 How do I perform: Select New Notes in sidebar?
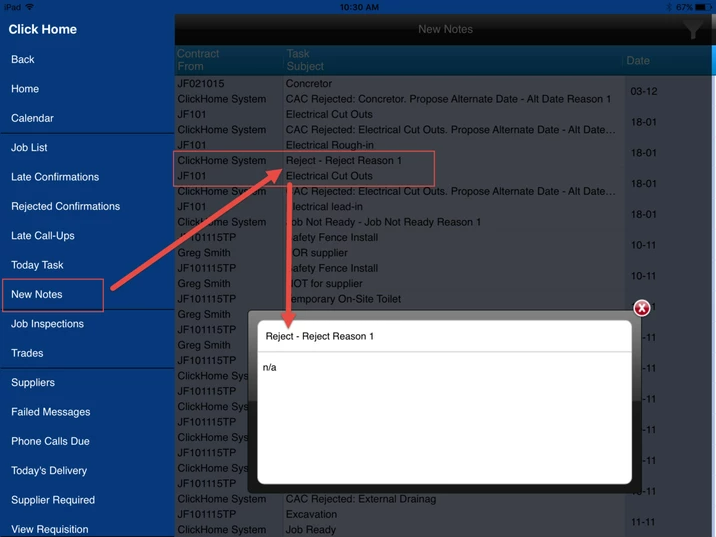[x=37, y=295]
